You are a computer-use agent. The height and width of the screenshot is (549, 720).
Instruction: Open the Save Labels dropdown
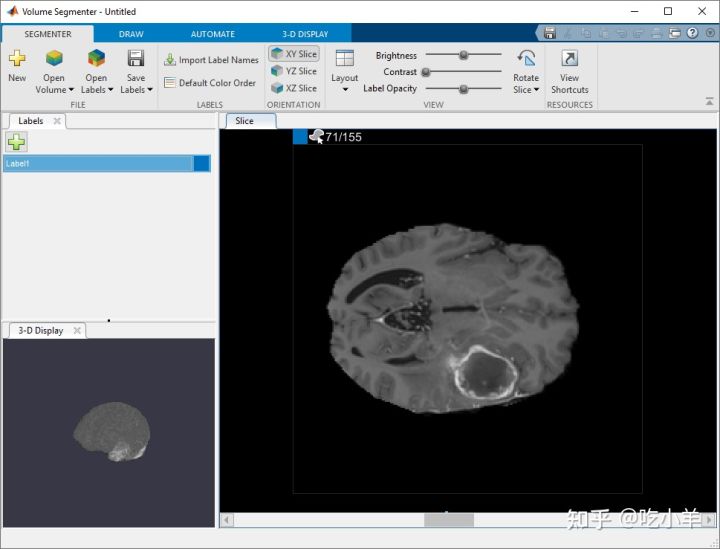click(x=136, y=89)
